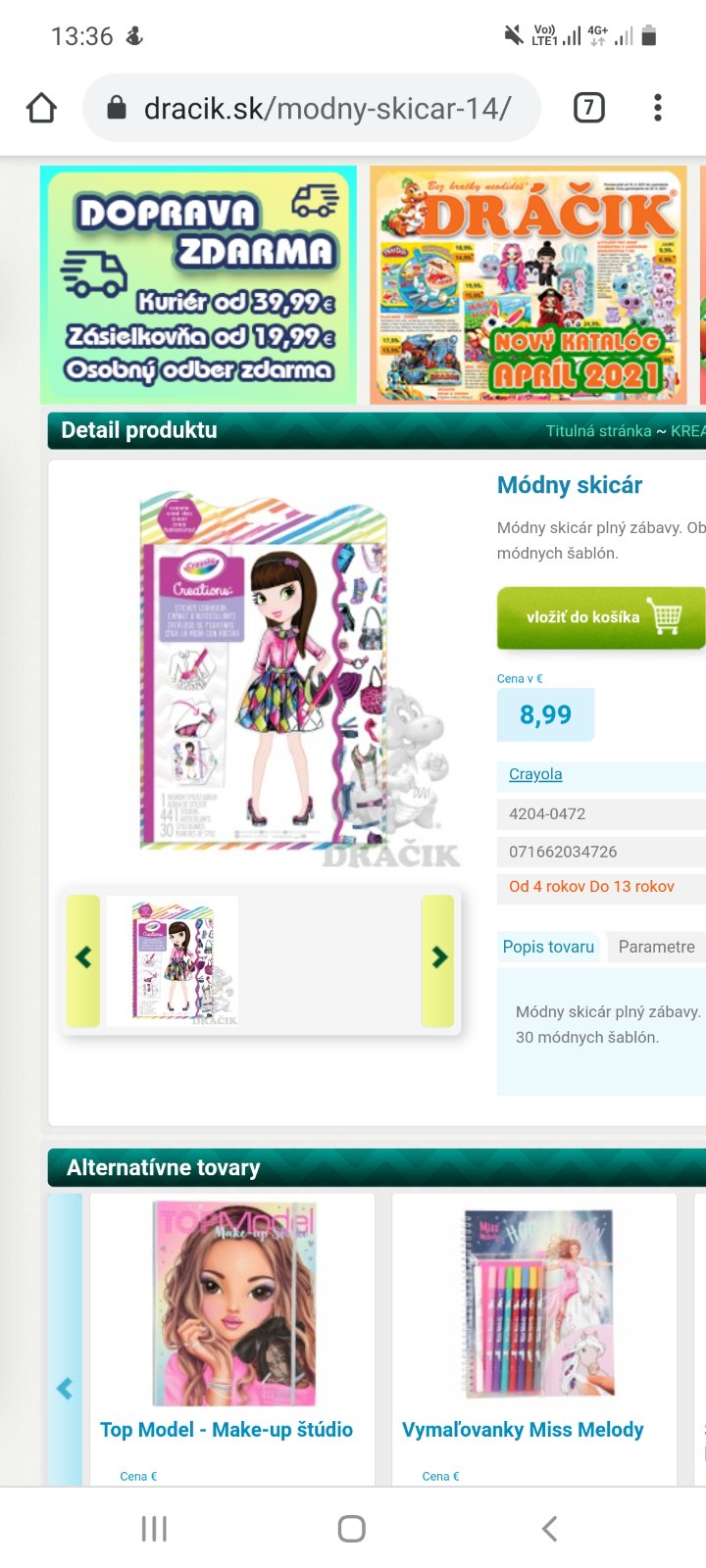The image size is (706, 1568).
Task: Open the Crayola brand link
Action: [x=535, y=774]
